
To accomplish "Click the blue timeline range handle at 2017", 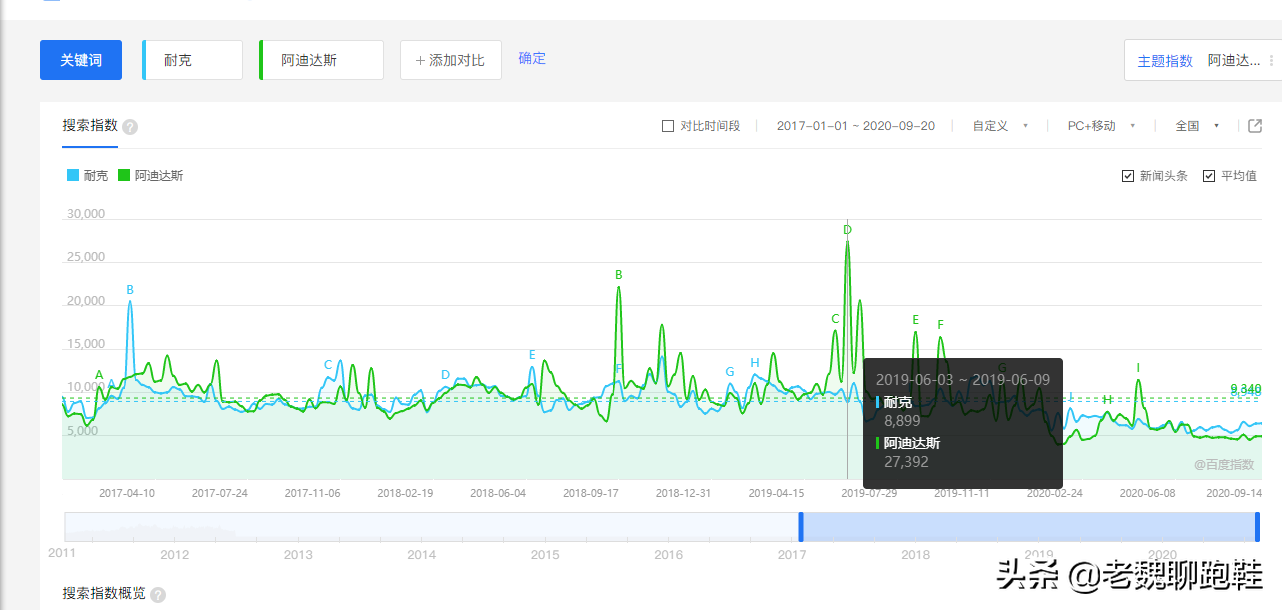I will 800,526.
